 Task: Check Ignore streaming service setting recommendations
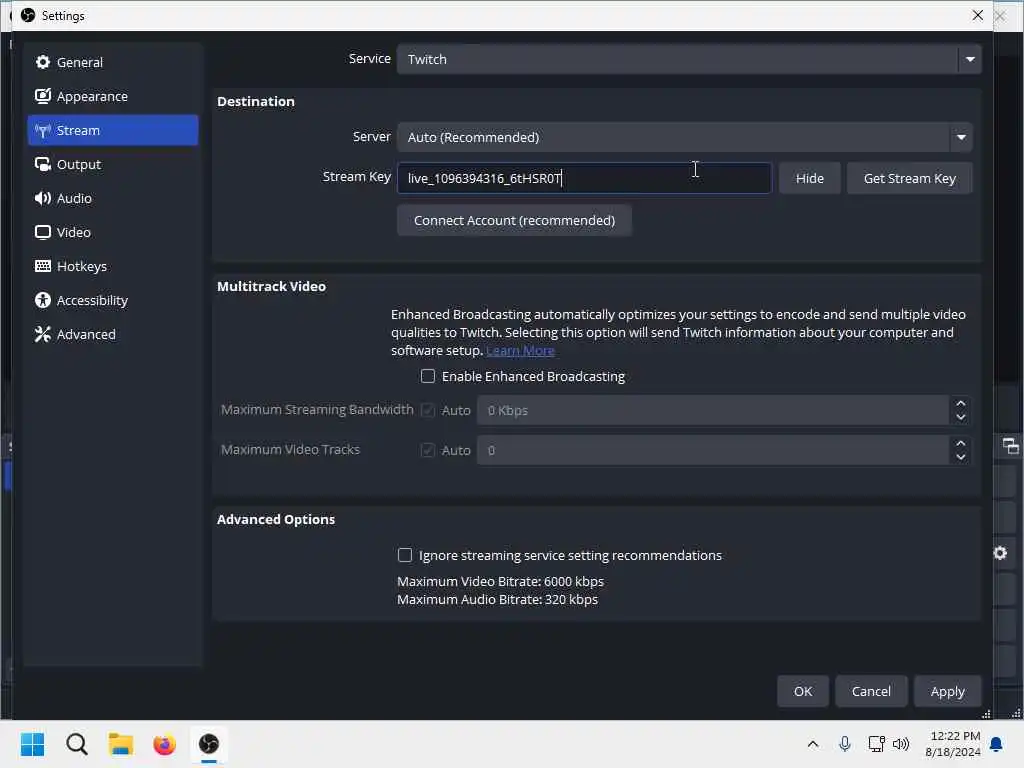(x=405, y=555)
